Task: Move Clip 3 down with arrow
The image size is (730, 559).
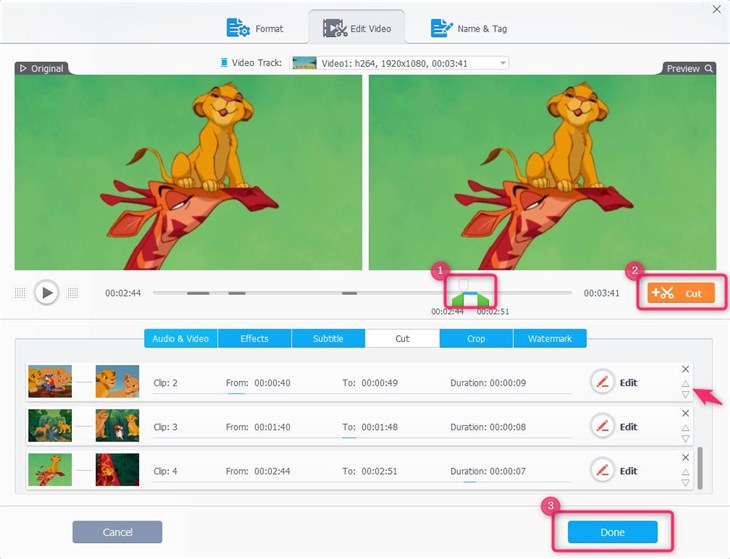Action: [685, 439]
